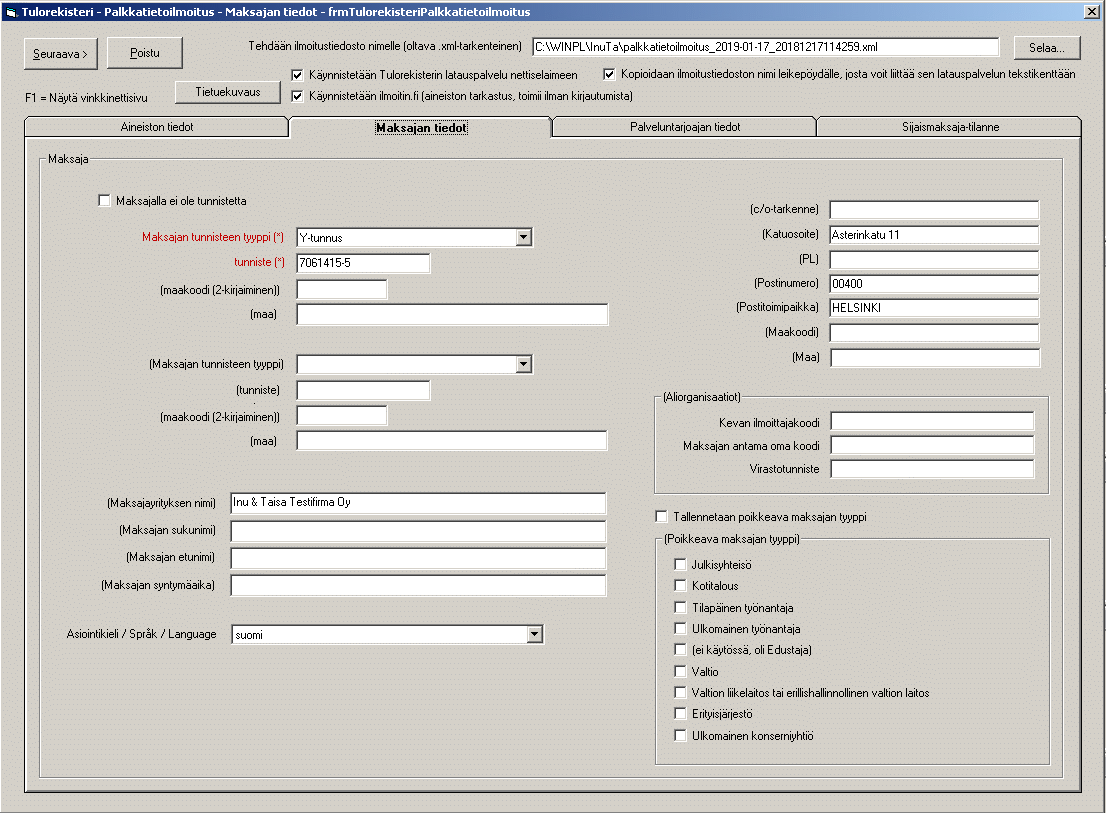Screen dimensions: 1106x813
Task: Select the Kotitalous checkbox
Action: tap(681, 586)
